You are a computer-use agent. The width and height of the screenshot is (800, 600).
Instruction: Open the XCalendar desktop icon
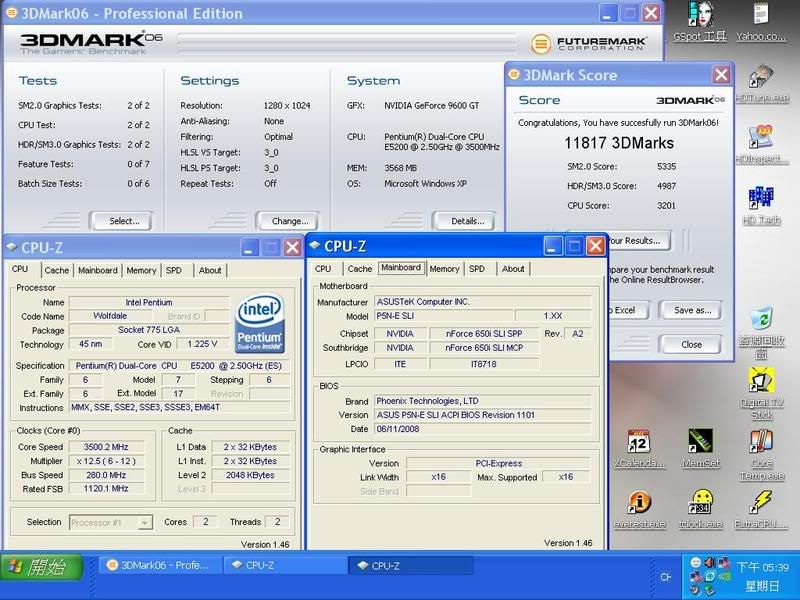(639, 449)
